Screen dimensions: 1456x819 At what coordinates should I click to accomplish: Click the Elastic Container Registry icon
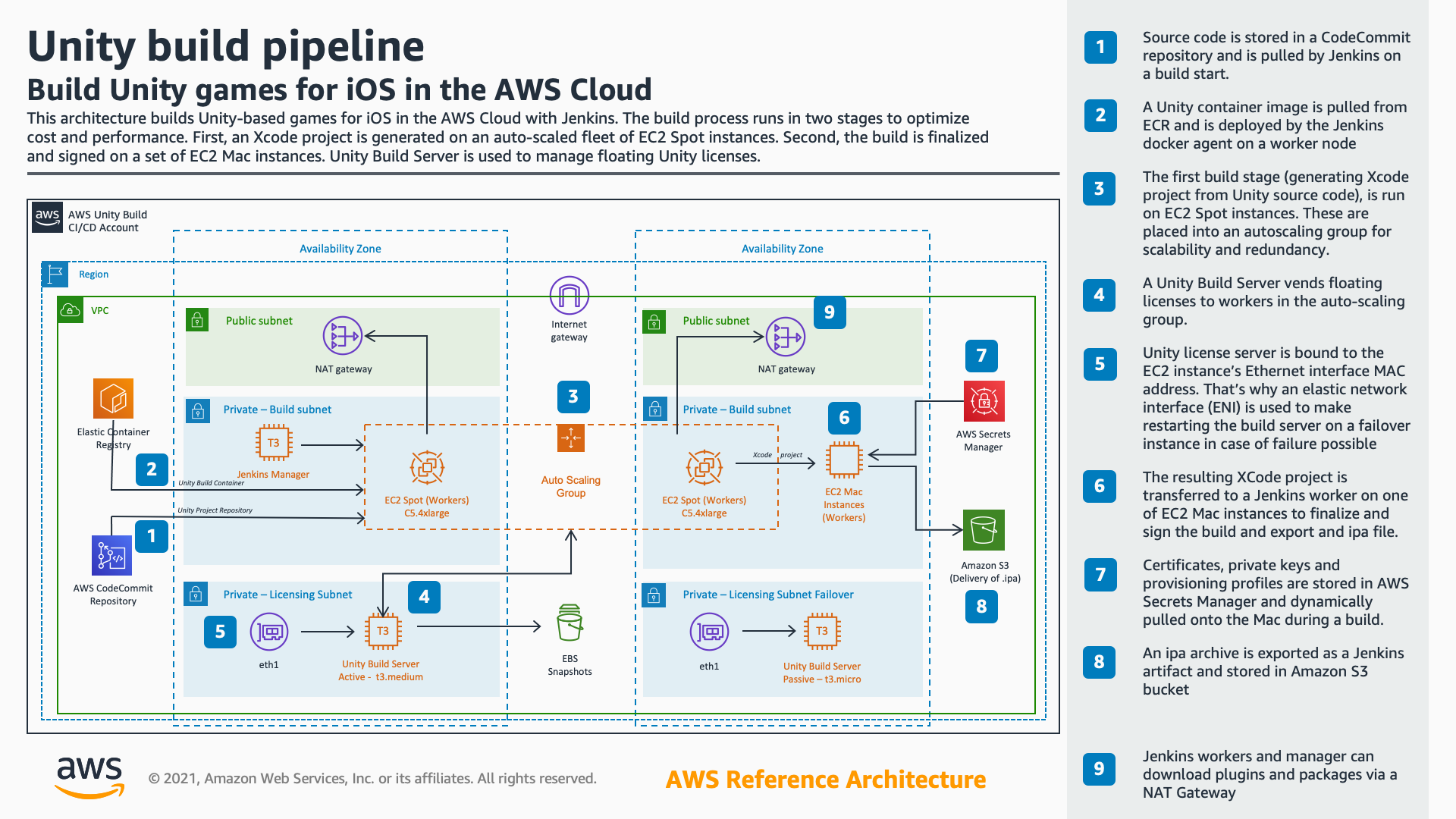point(113,399)
